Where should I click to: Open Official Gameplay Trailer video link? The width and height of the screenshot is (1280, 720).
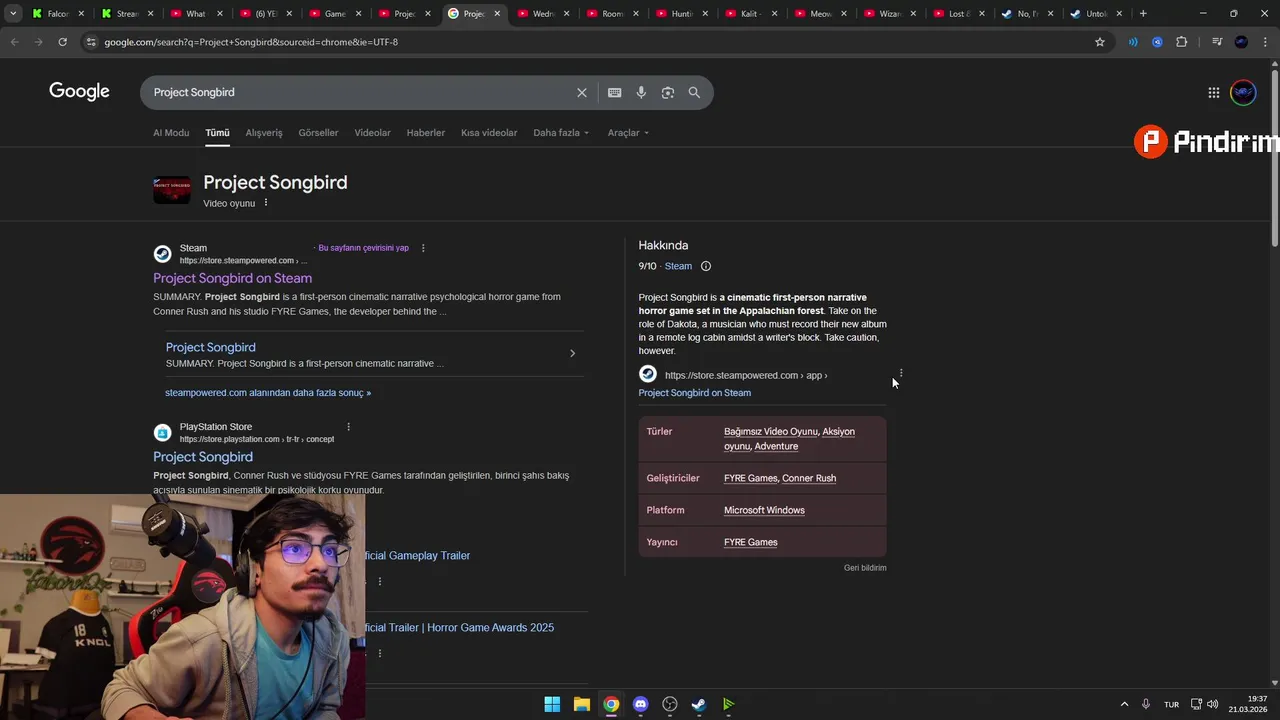click(x=417, y=556)
